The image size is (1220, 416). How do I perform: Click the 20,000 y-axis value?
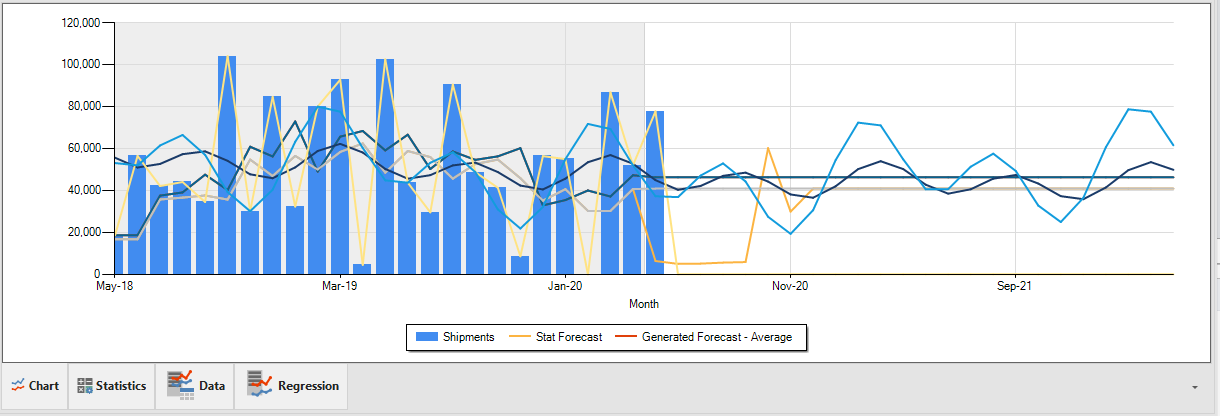coord(85,232)
